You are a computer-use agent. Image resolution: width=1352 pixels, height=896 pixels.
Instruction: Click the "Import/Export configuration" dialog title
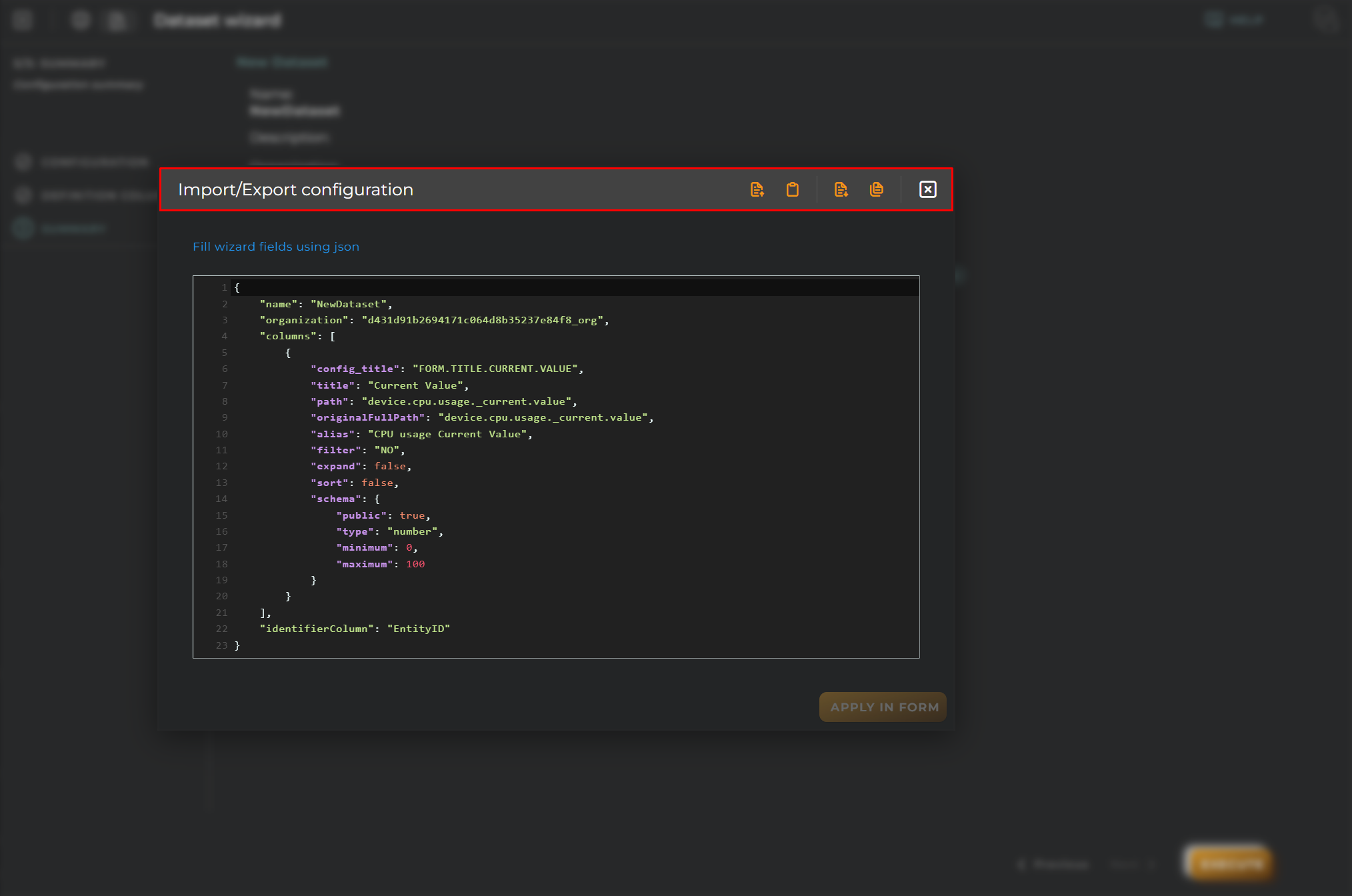point(295,190)
